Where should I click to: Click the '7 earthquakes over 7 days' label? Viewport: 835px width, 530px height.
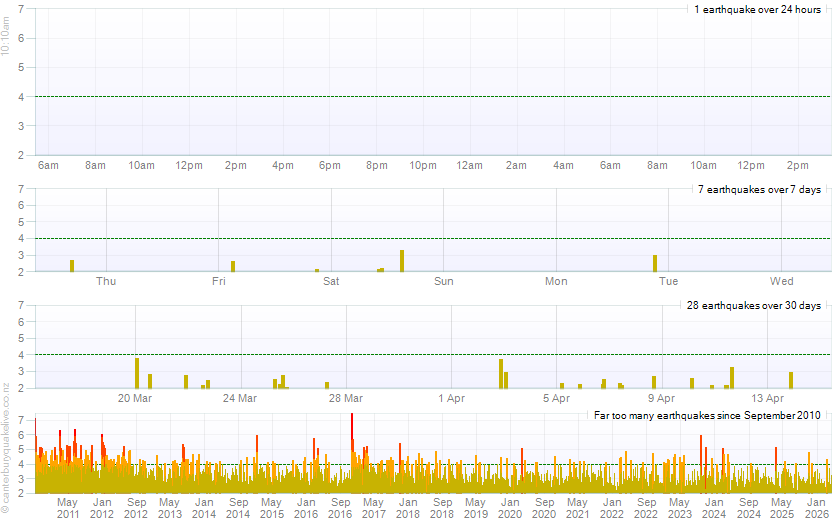759,189
